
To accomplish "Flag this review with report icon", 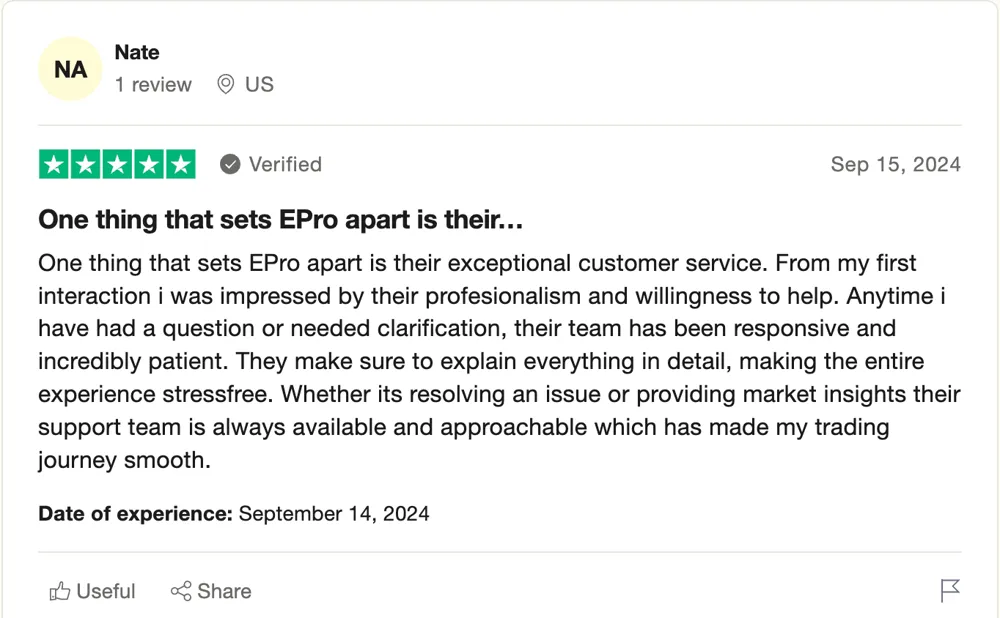I will coord(950,590).
